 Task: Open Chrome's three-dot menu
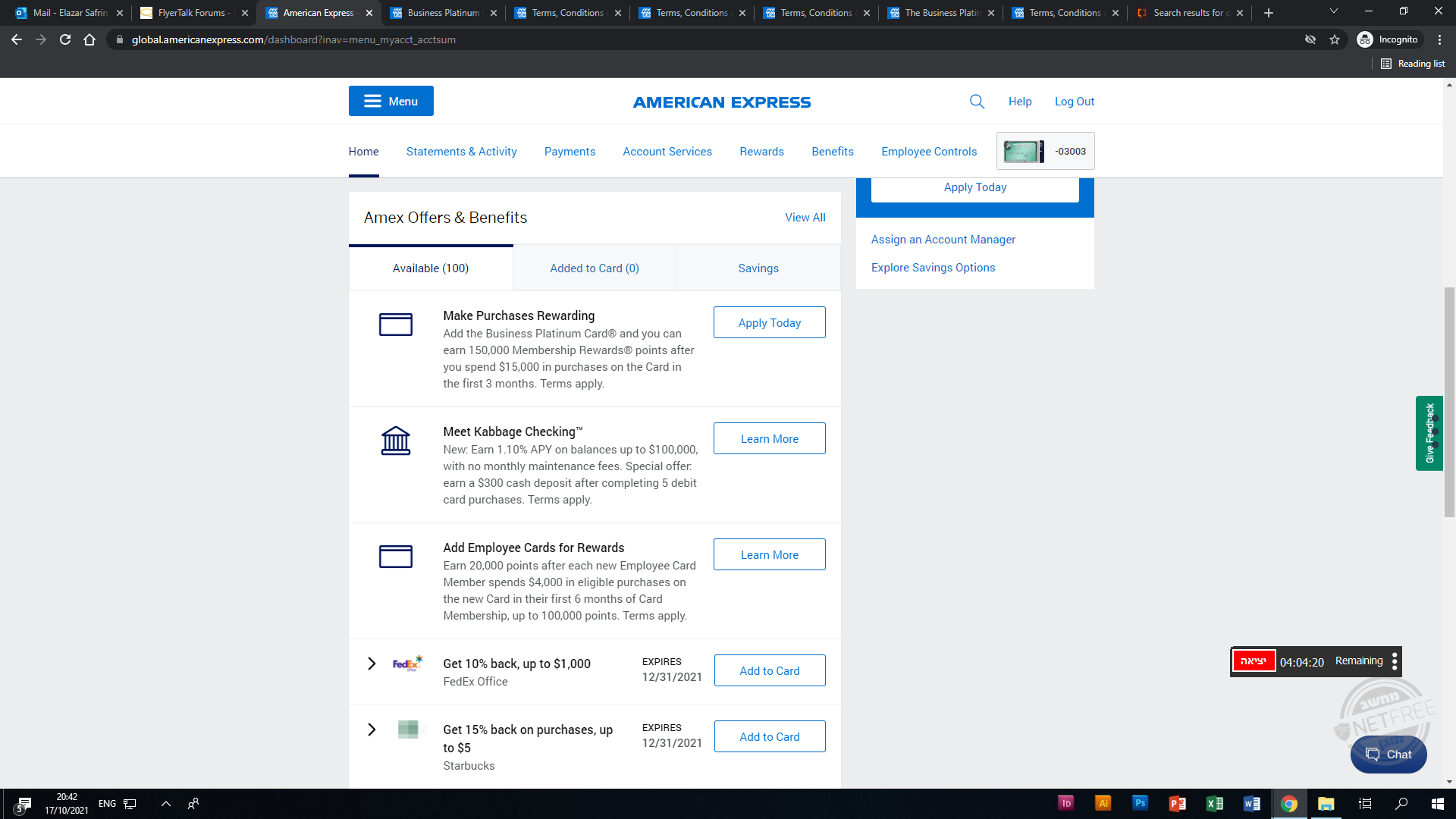pyautogui.click(x=1439, y=39)
